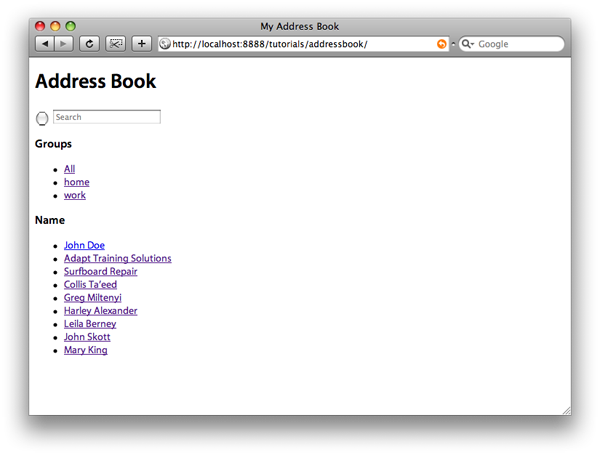Grab the window resize handle corner
The height and width of the screenshot is (455, 600).
click(567, 411)
